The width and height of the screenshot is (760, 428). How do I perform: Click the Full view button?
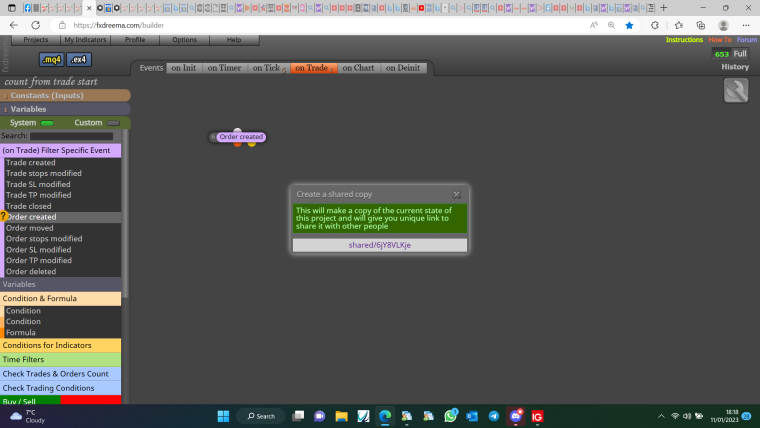[x=740, y=54]
